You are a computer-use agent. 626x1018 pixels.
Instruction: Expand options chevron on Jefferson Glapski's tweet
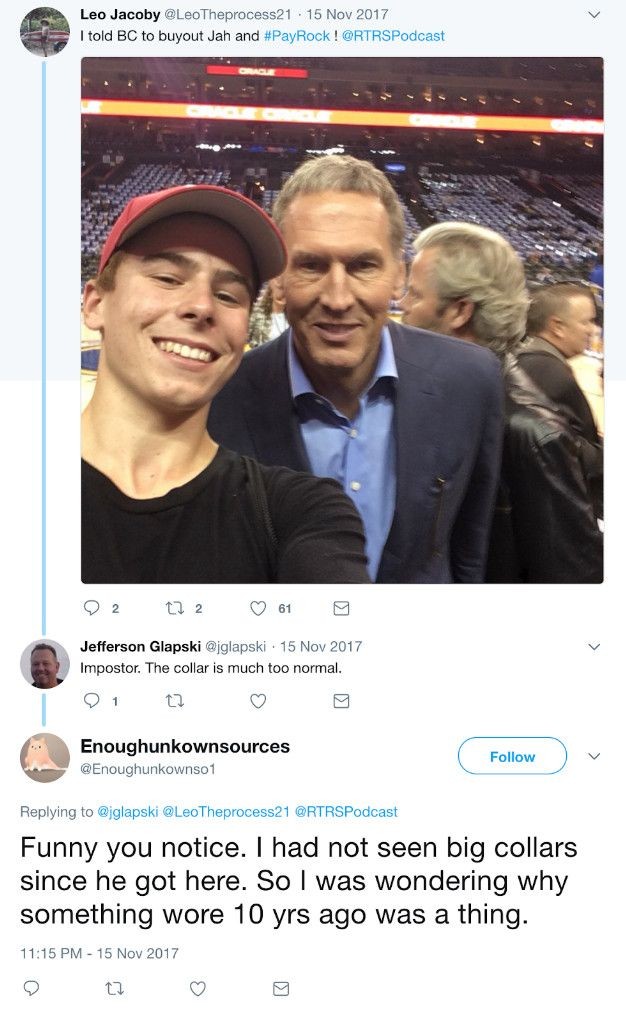594,647
